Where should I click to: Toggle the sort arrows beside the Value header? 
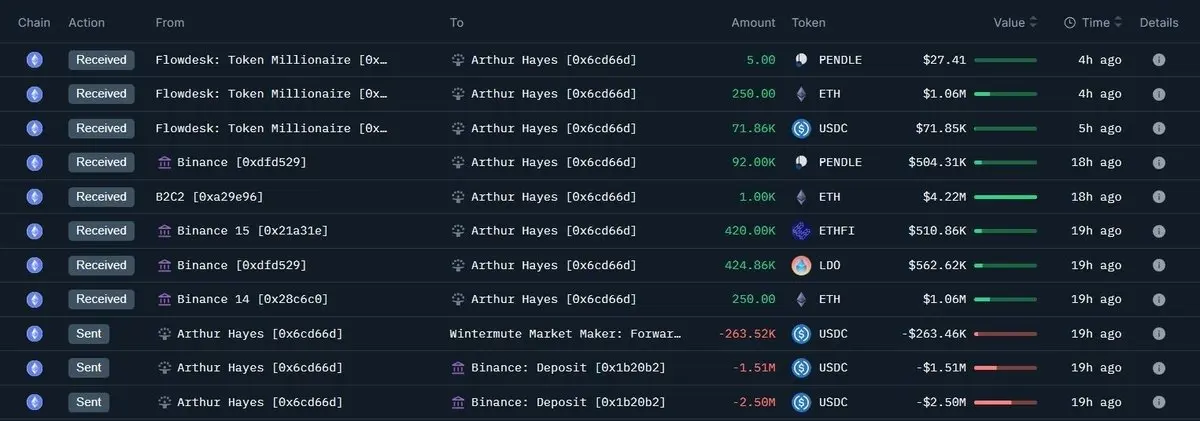[1033, 22]
